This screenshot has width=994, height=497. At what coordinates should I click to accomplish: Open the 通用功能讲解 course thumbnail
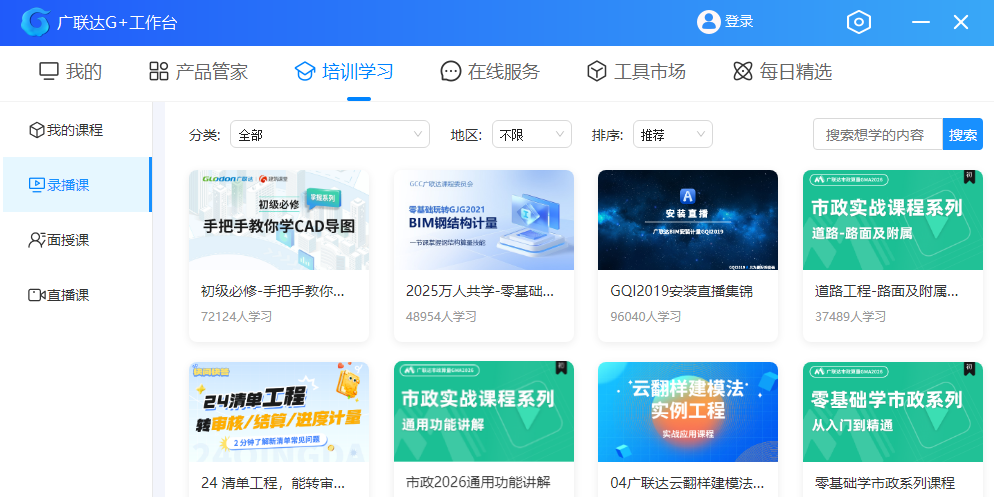point(484,411)
